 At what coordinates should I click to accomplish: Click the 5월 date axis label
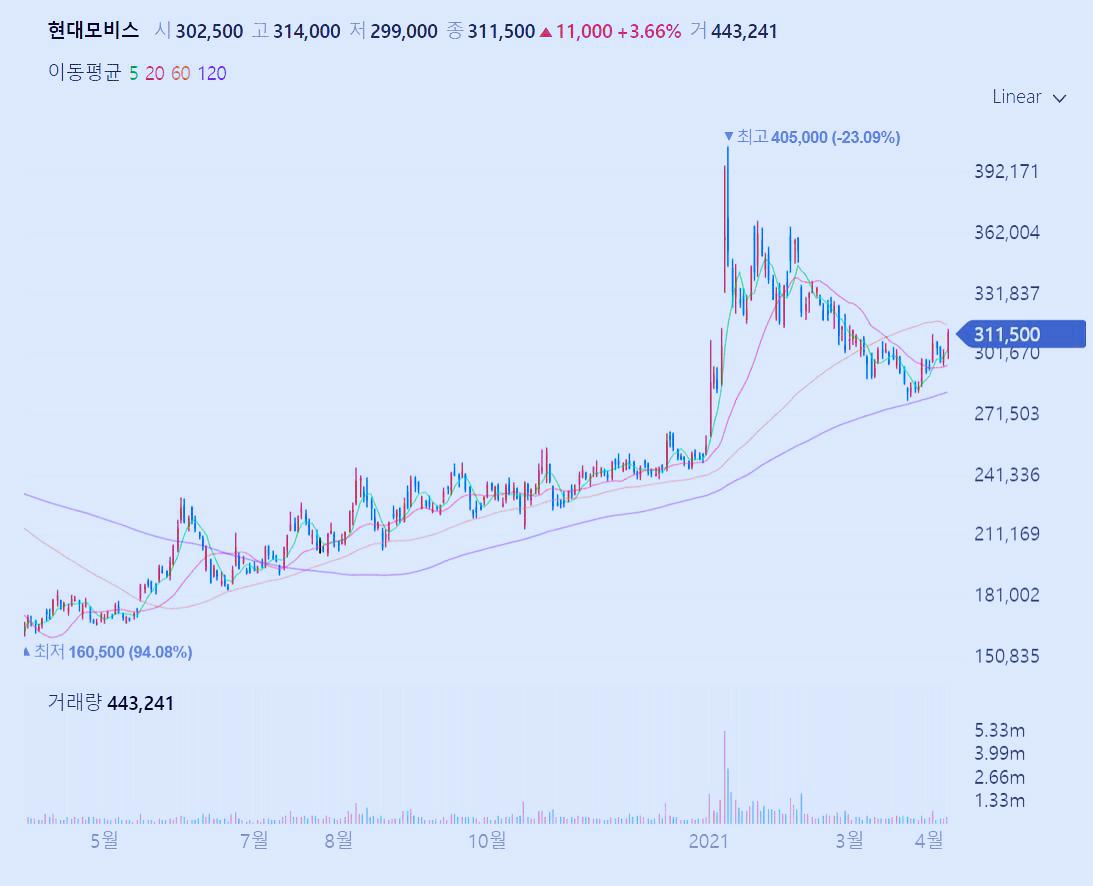coord(105,840)
